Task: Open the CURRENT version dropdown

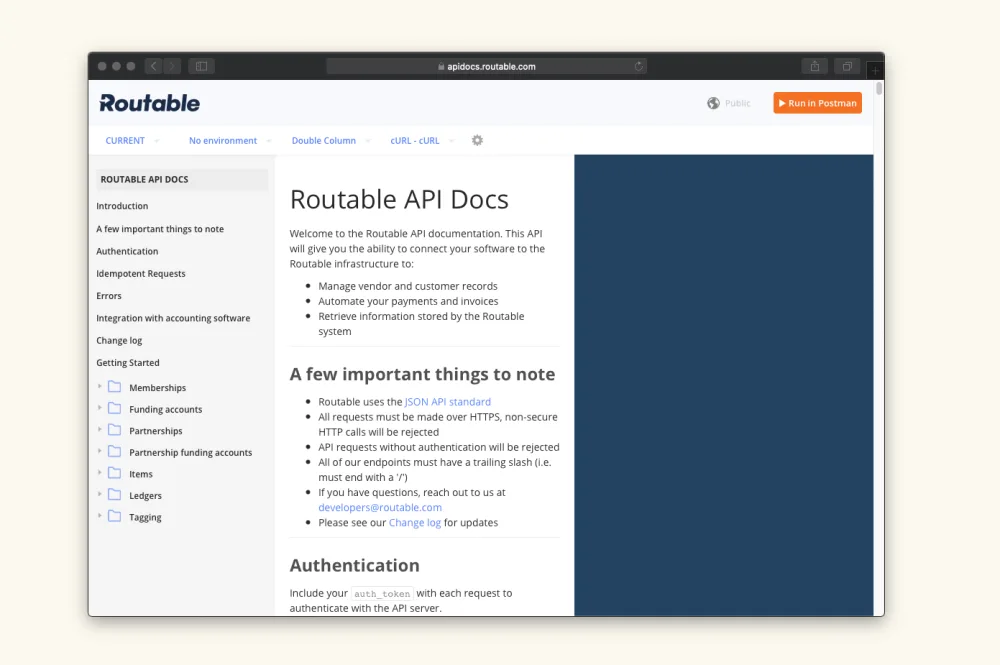Action: [132, 140]
